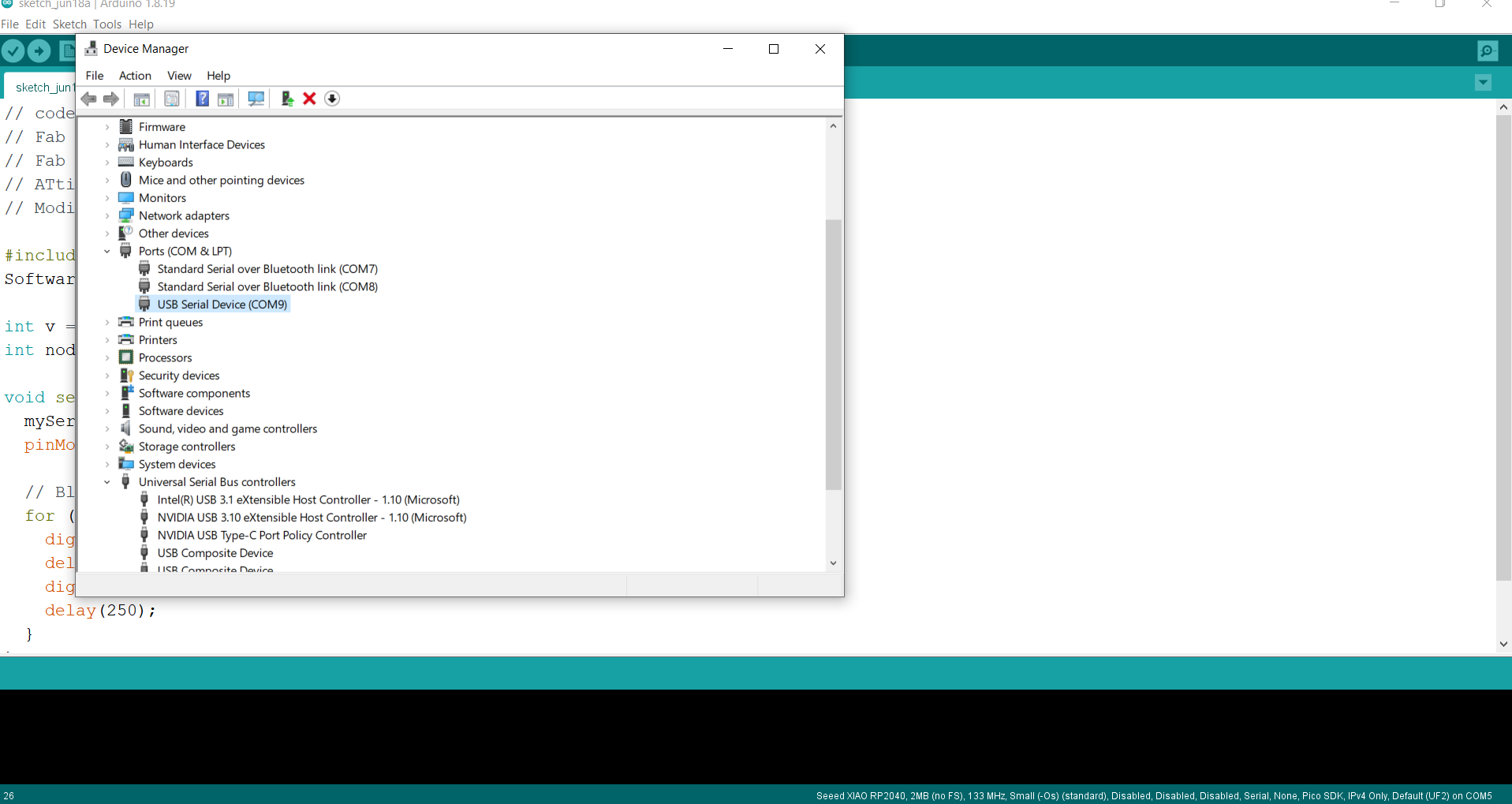Select Software devices in tree
The height and width of the screenshot is (804, 1512).
coord(181,411)
